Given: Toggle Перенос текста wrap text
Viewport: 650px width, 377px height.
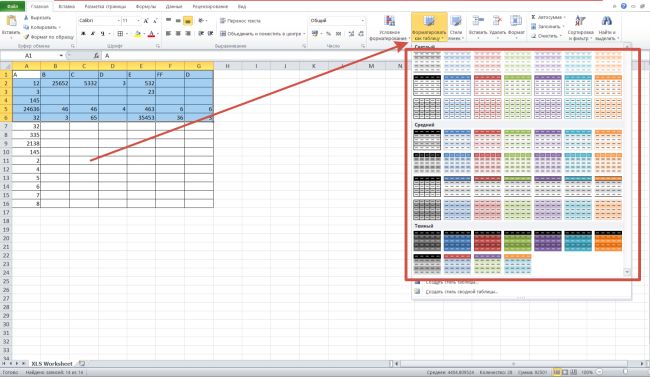Looking at the screenshot, I should tap(240, 21).
